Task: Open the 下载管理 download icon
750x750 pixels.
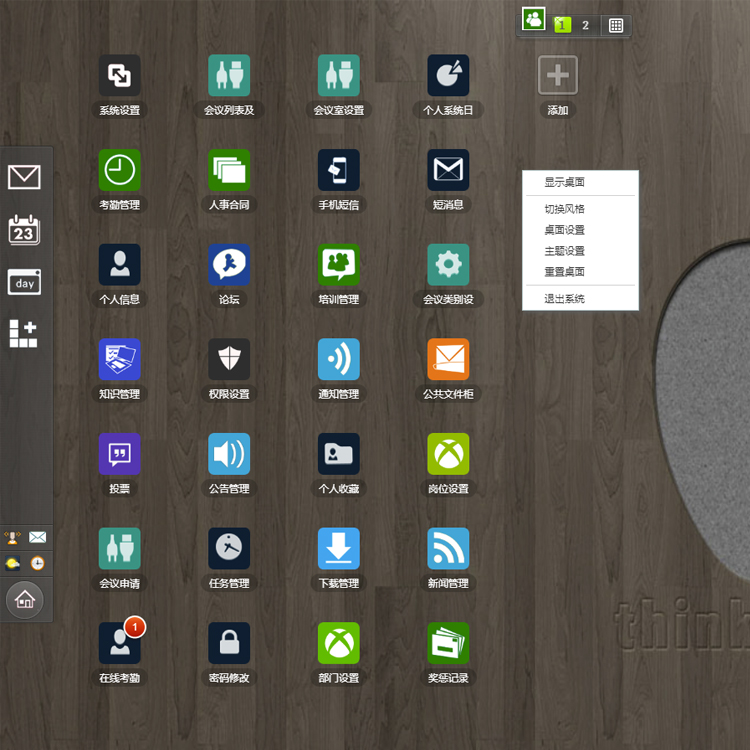Action: [339, 549]
